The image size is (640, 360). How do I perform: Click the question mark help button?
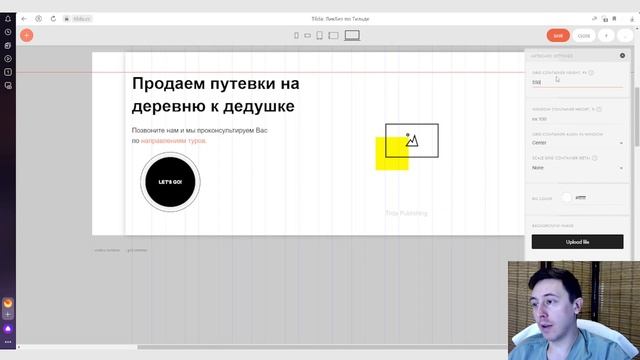(x=606, y=36)
